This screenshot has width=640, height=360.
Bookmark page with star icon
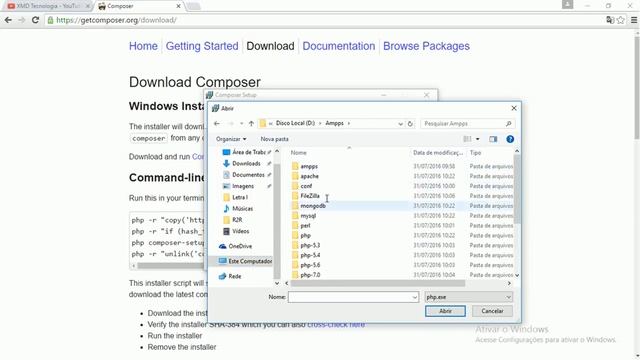tap(621, 20)
